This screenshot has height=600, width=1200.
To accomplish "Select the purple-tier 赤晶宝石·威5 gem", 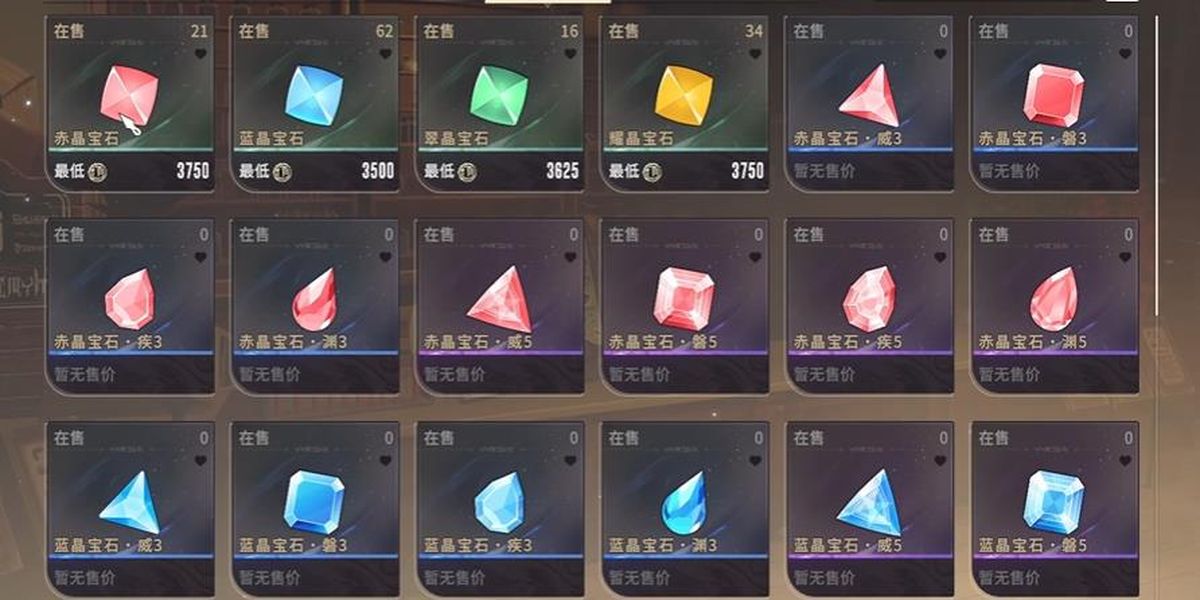I will 499,300.
